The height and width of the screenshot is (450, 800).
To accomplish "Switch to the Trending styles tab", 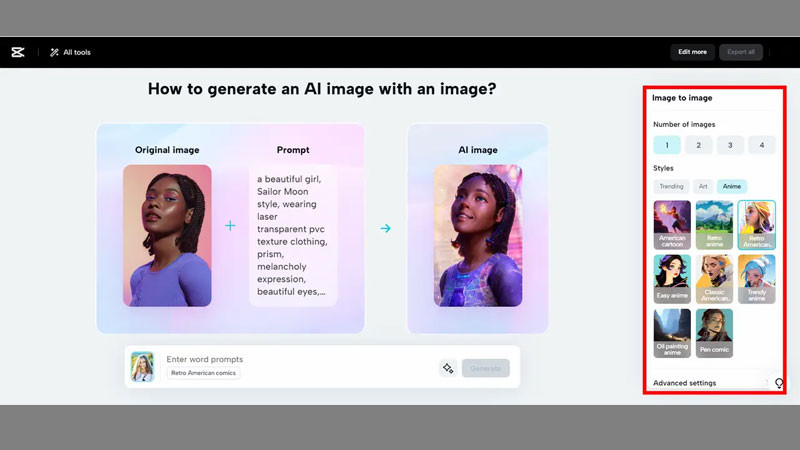I will coord(670,186).
